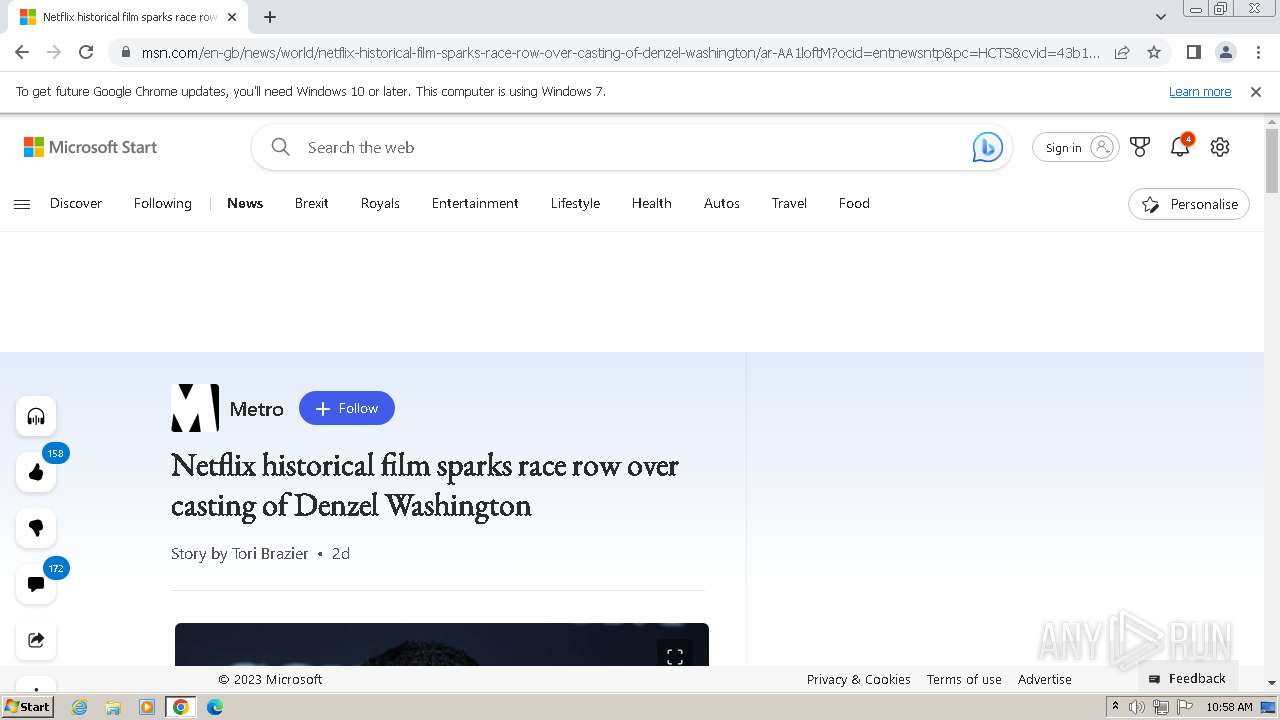Image resolution: width=1280 pixels, height=720 pixels.
Task: Dismiss the Chrome update notification bar
Action: (1256, 91)
